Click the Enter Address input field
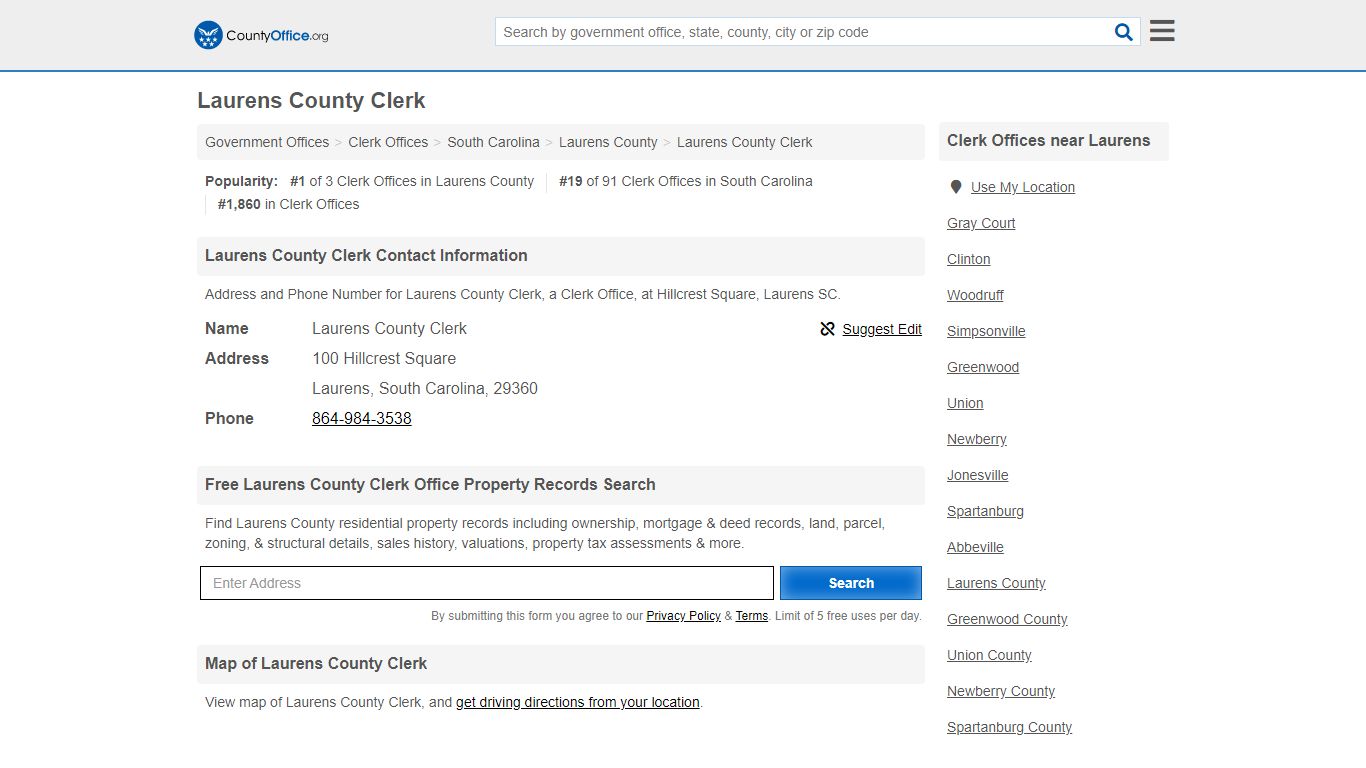1366x768 pixels. pos(487,583)
